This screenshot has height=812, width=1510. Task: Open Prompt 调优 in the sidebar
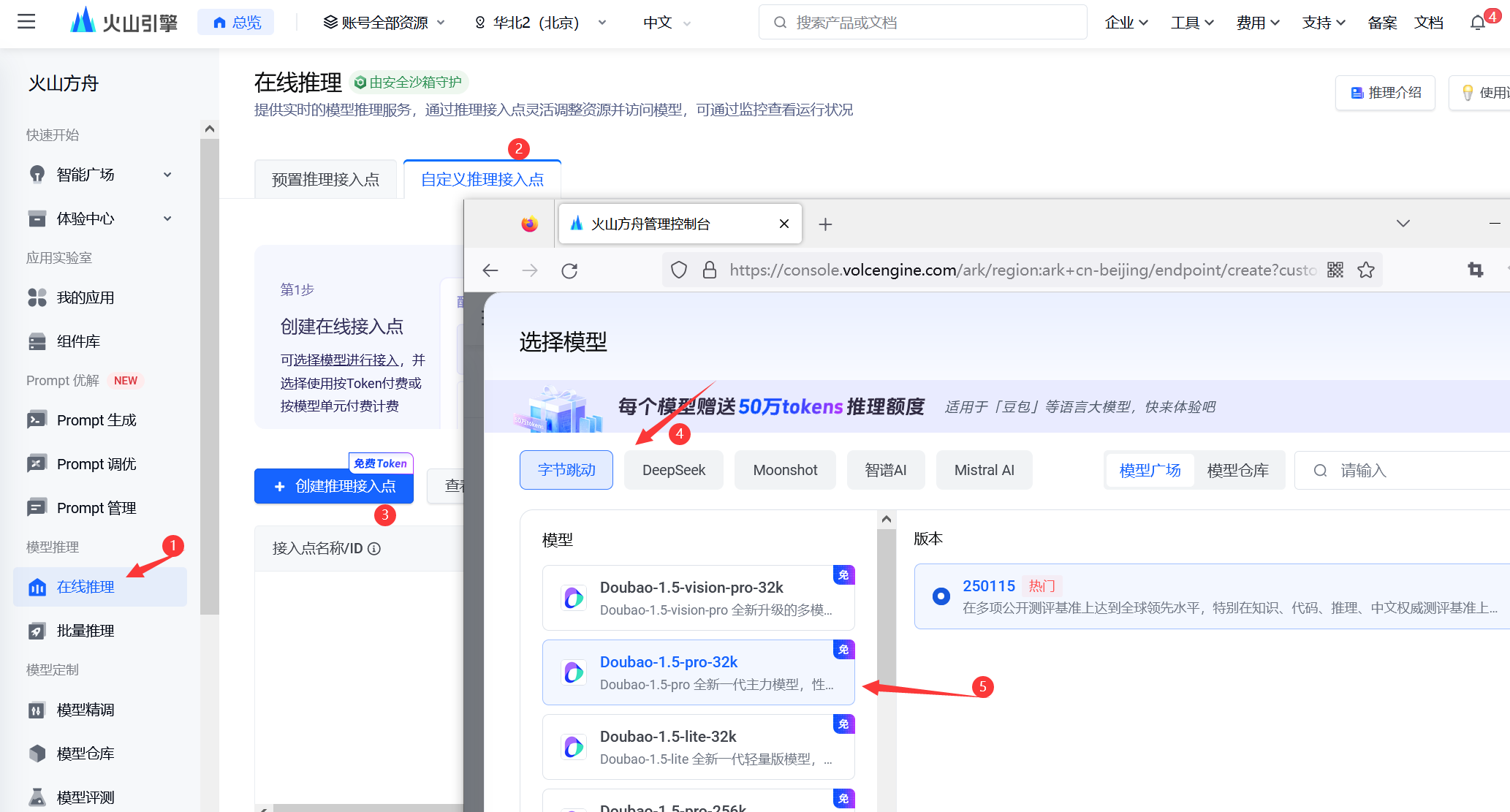click(96, 464)
